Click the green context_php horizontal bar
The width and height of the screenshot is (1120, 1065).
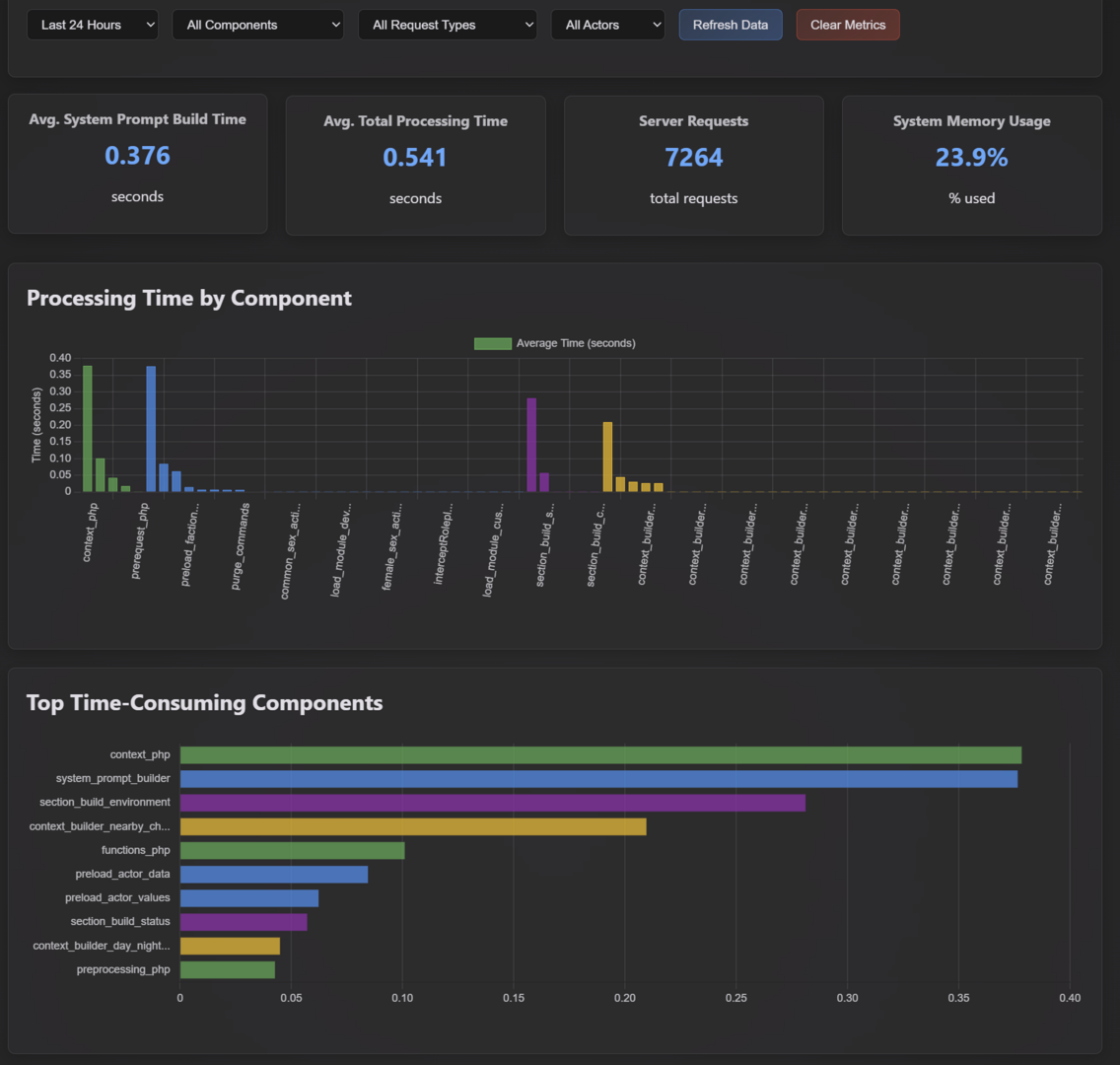(x=600, y=755)
